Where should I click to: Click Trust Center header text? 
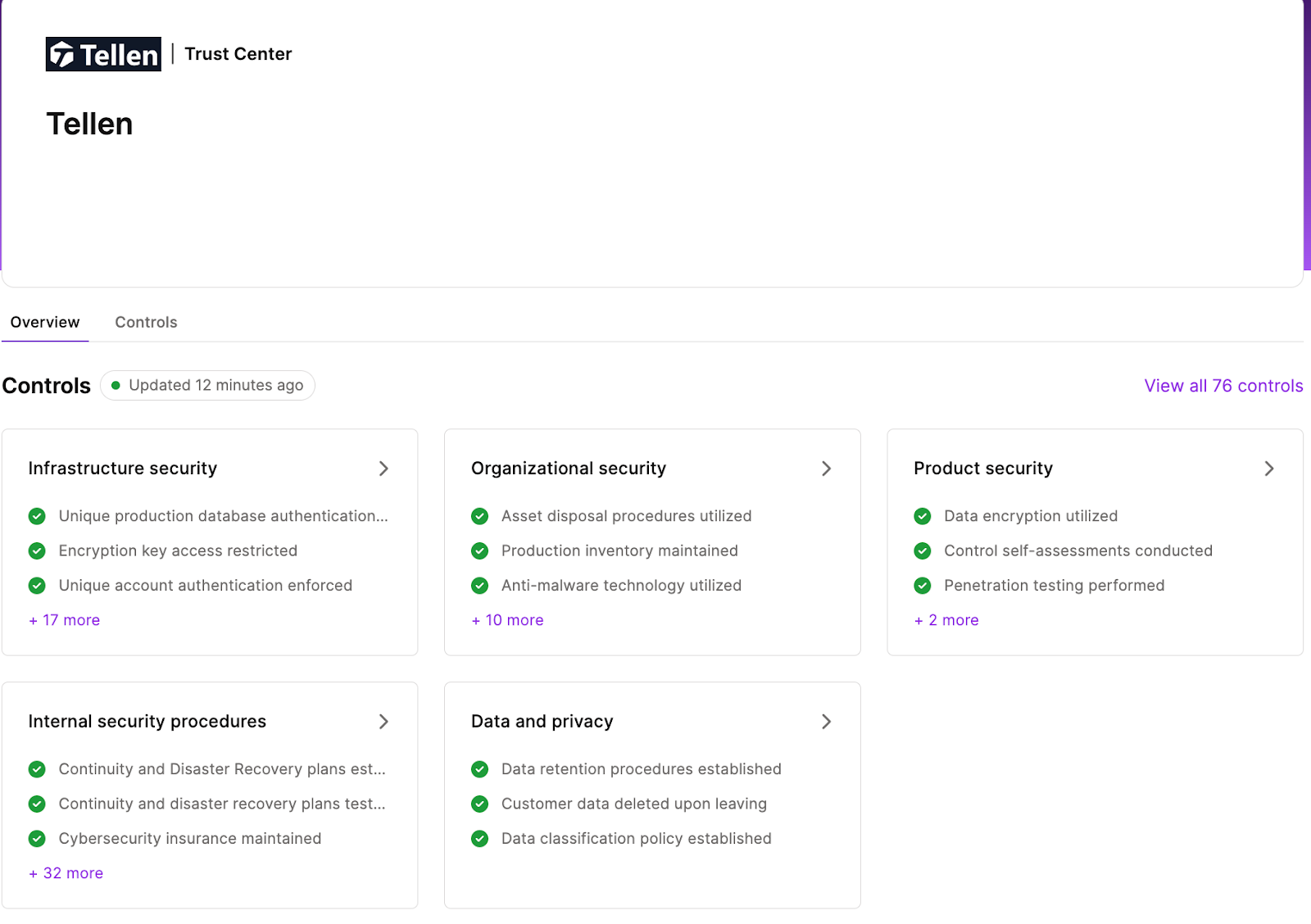(x=238, y=54)
